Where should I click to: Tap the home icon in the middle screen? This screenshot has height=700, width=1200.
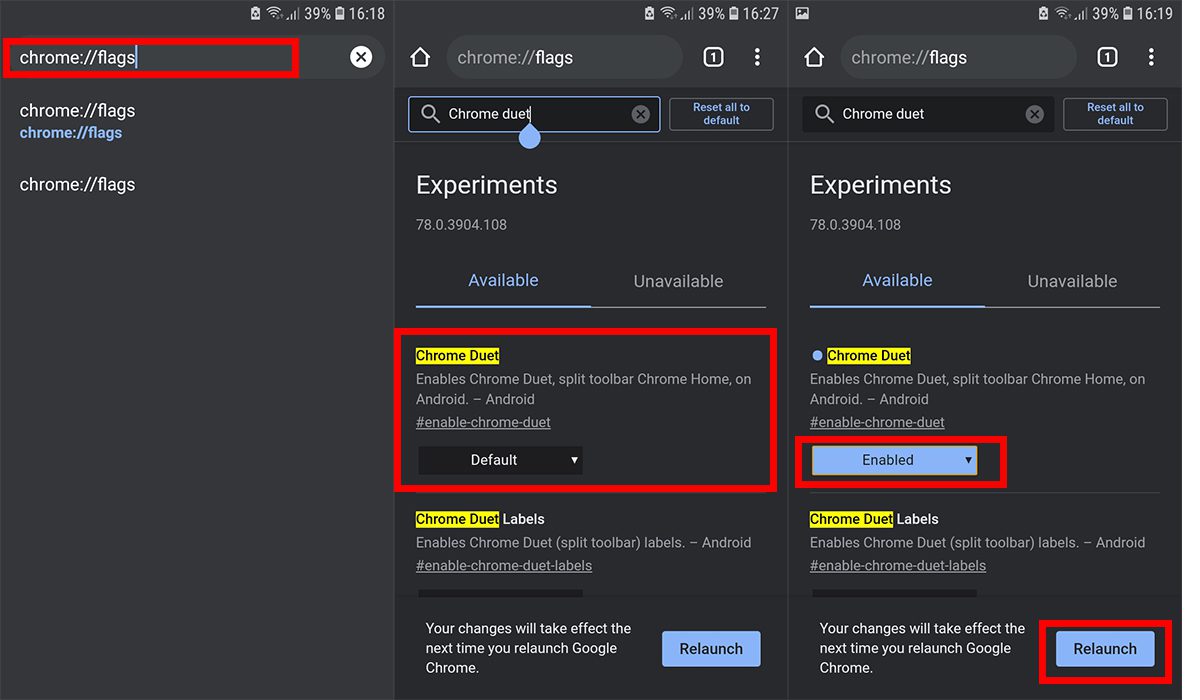tap(420, 57)
